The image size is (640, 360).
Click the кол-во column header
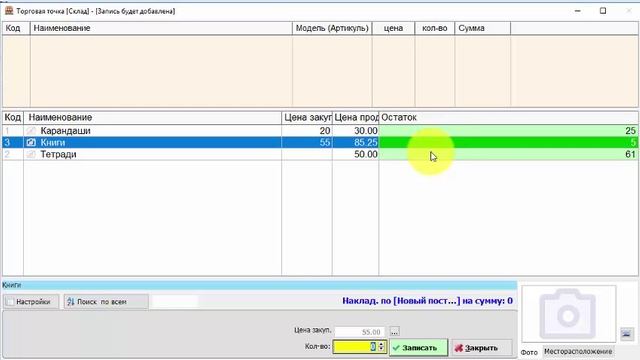tap(435, 28)
